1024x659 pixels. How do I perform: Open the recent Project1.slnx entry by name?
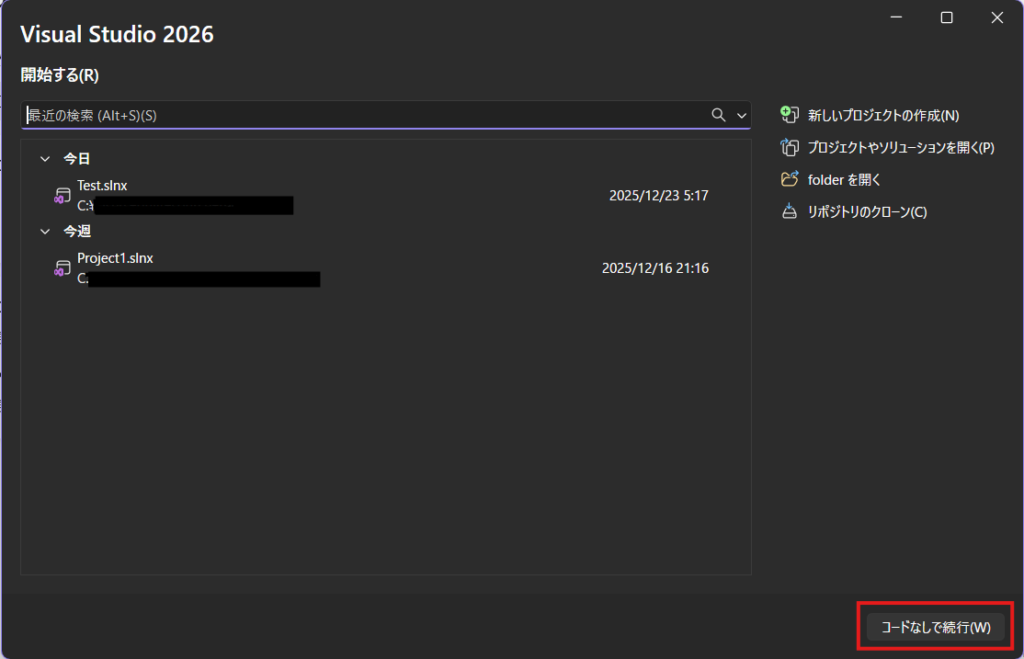(114, 258)
